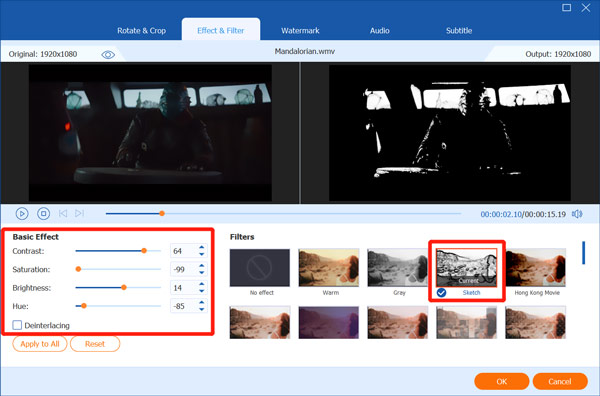Apply the Gray filter
Viewport: 600px width, 396px height.
click(x=398, y=267)
